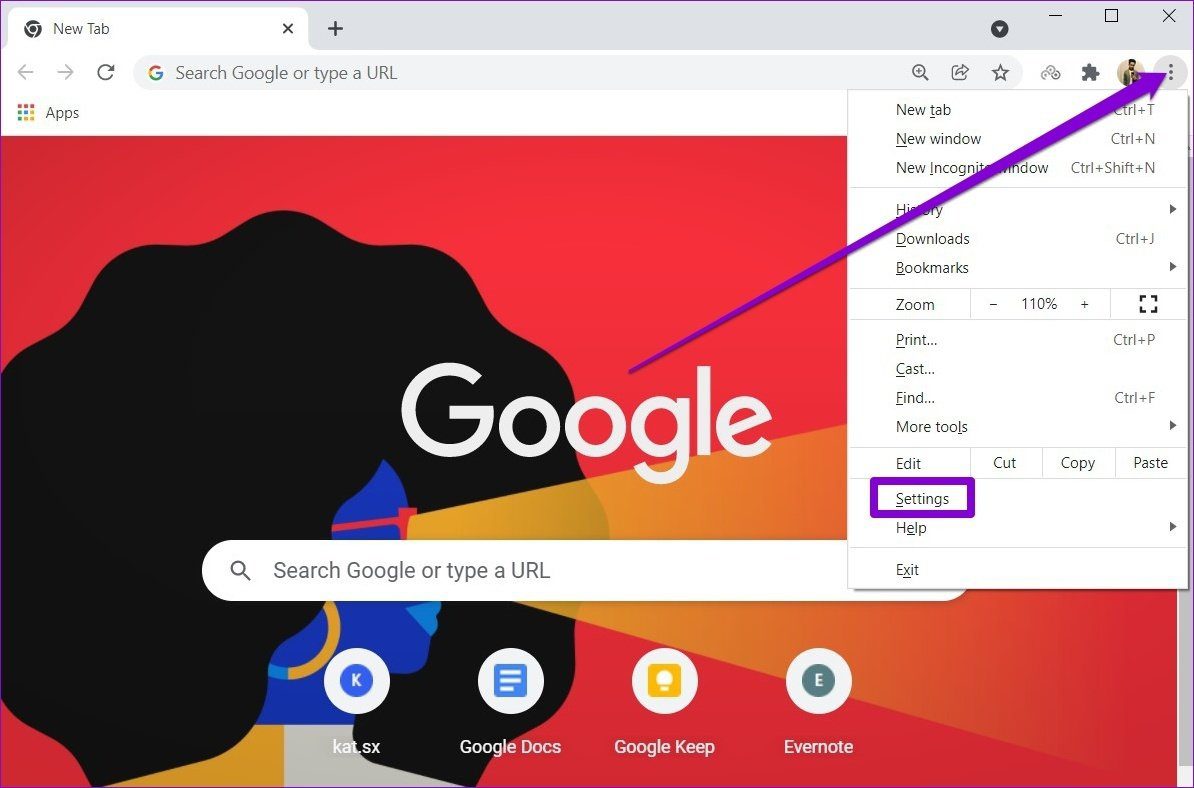Expand the History submenu

point(1018,209)
